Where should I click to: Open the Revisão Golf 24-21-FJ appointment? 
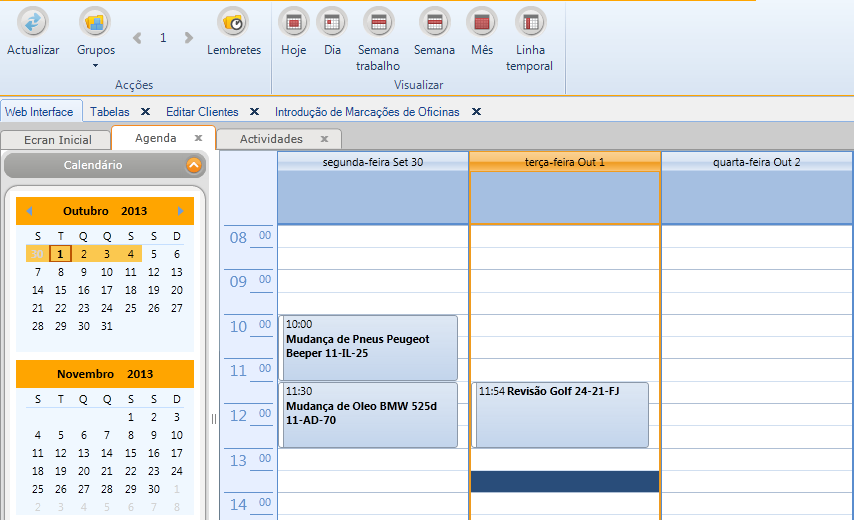pos(560,415)
